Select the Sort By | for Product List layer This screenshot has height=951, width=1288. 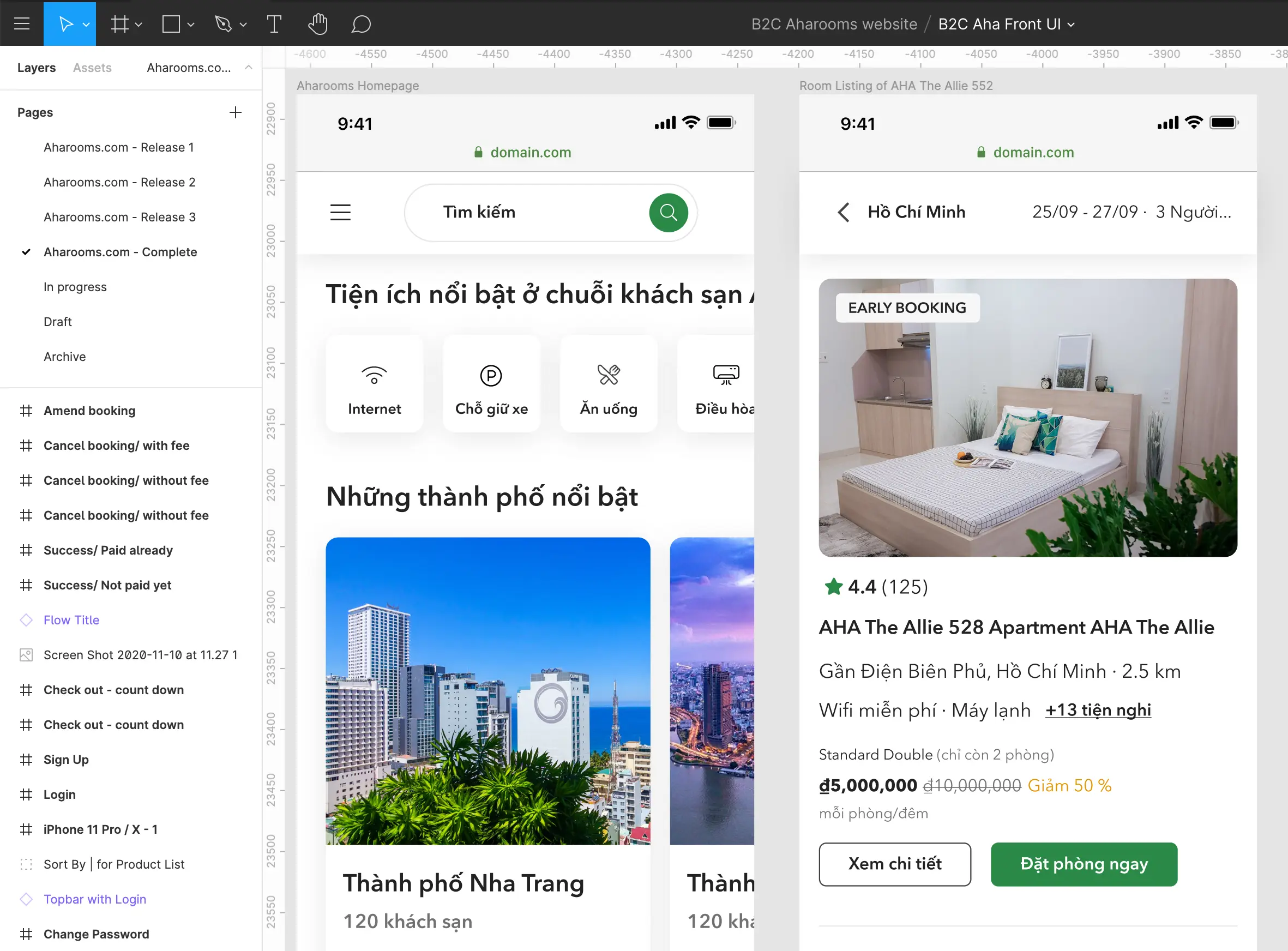[x=114, y=865]
